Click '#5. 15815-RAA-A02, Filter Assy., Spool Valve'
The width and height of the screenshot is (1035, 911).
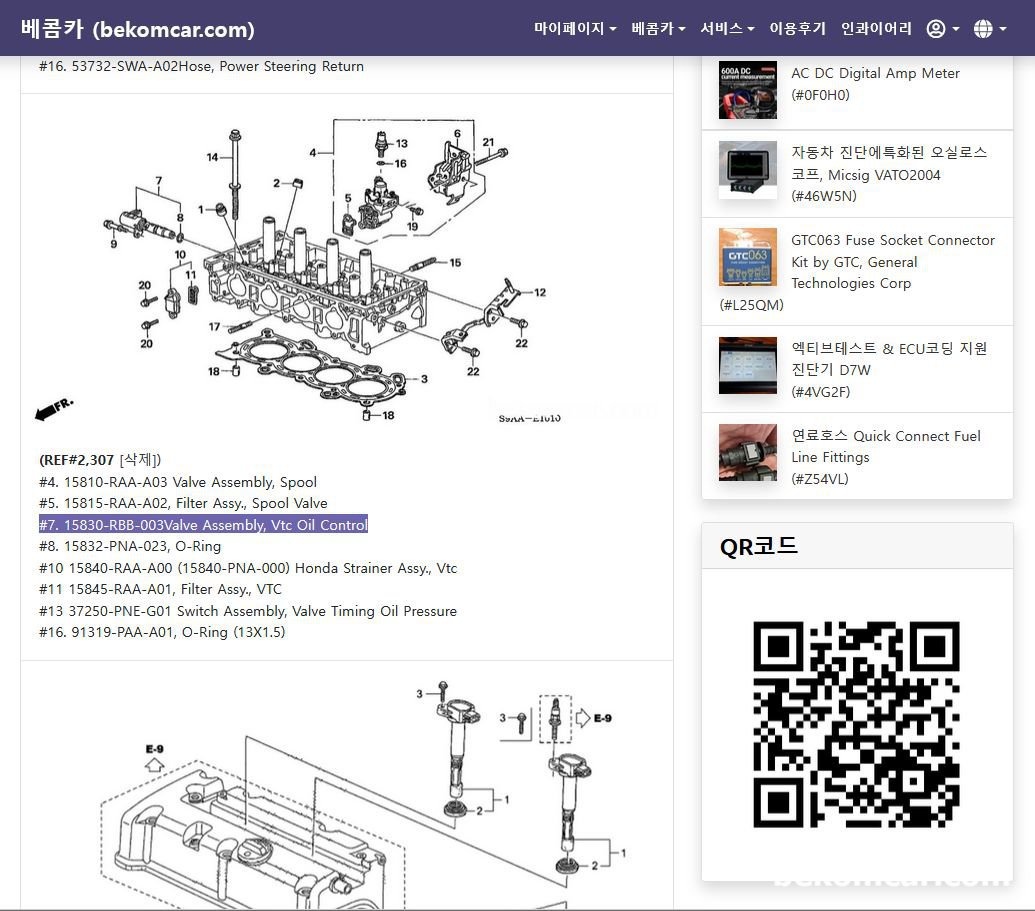coord(183,503)
